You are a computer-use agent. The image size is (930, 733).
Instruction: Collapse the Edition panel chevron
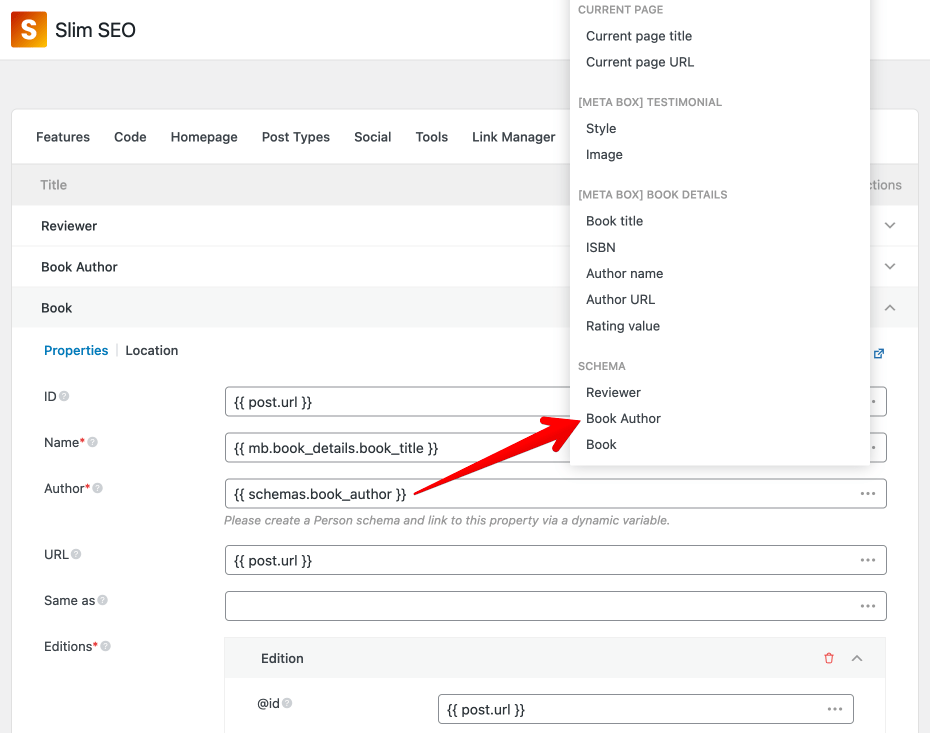point(857,658)
